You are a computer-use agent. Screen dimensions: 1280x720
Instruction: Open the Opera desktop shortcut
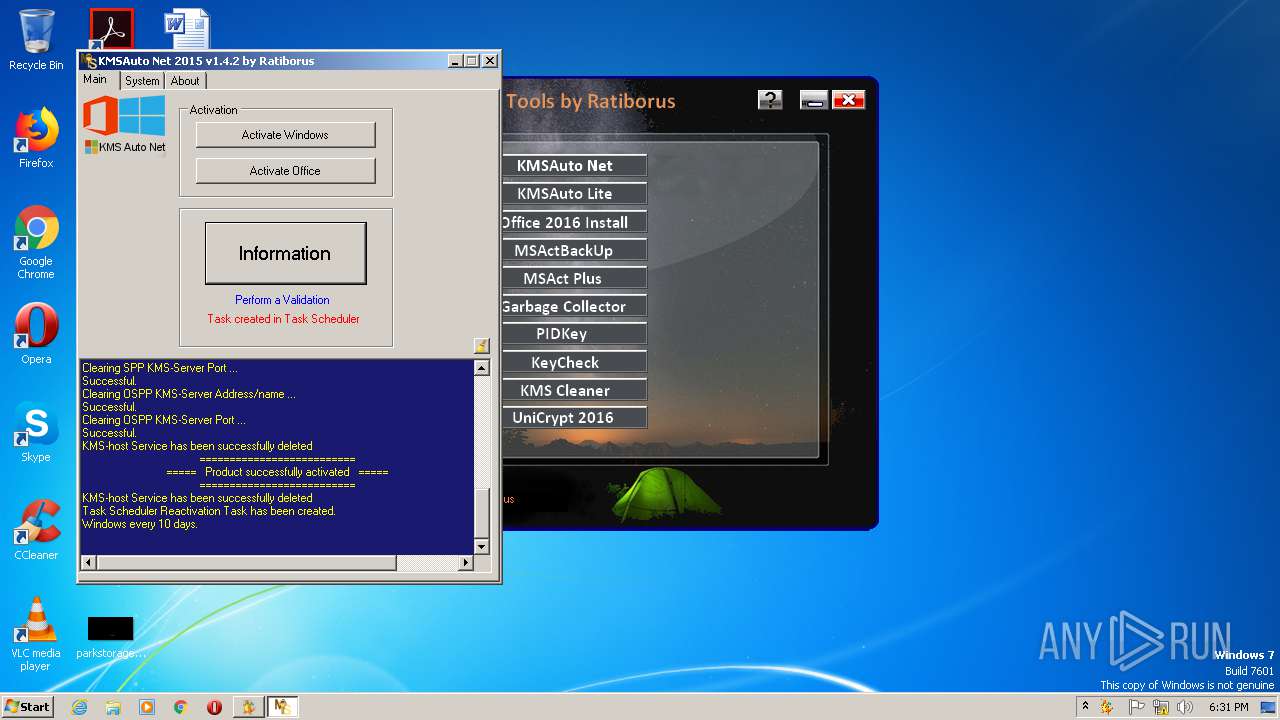point(36,334)
